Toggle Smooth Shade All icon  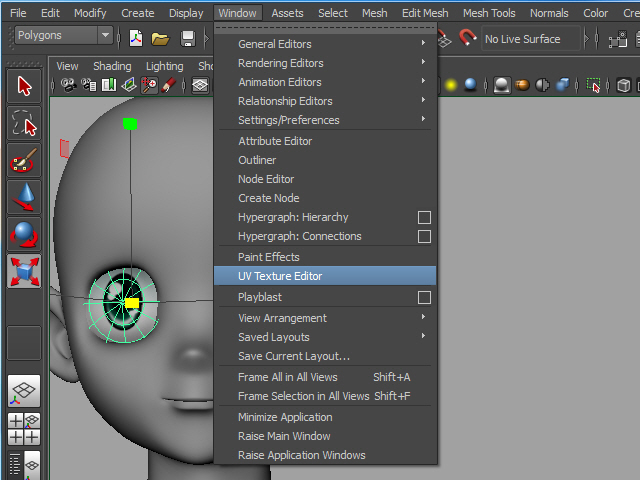(x=502, y=85)
